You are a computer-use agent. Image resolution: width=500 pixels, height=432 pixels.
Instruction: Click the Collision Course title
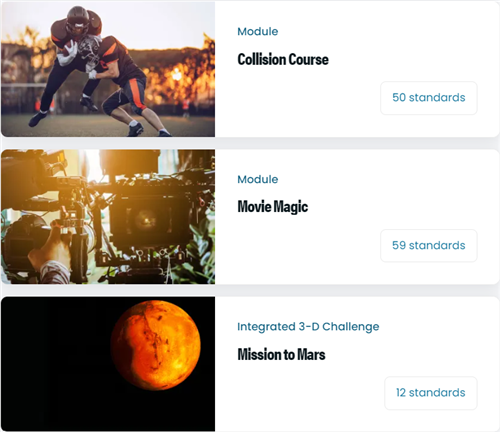coord(283,60)
